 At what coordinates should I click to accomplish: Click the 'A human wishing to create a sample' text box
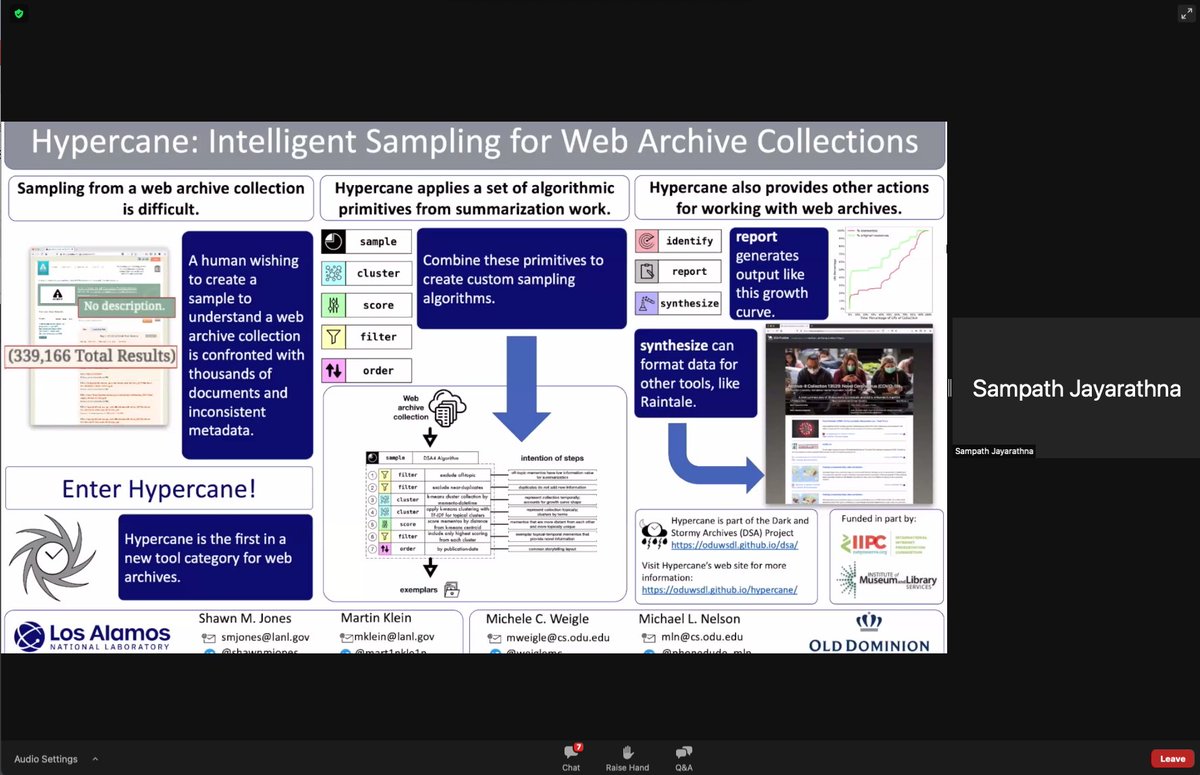pos(248,346)
